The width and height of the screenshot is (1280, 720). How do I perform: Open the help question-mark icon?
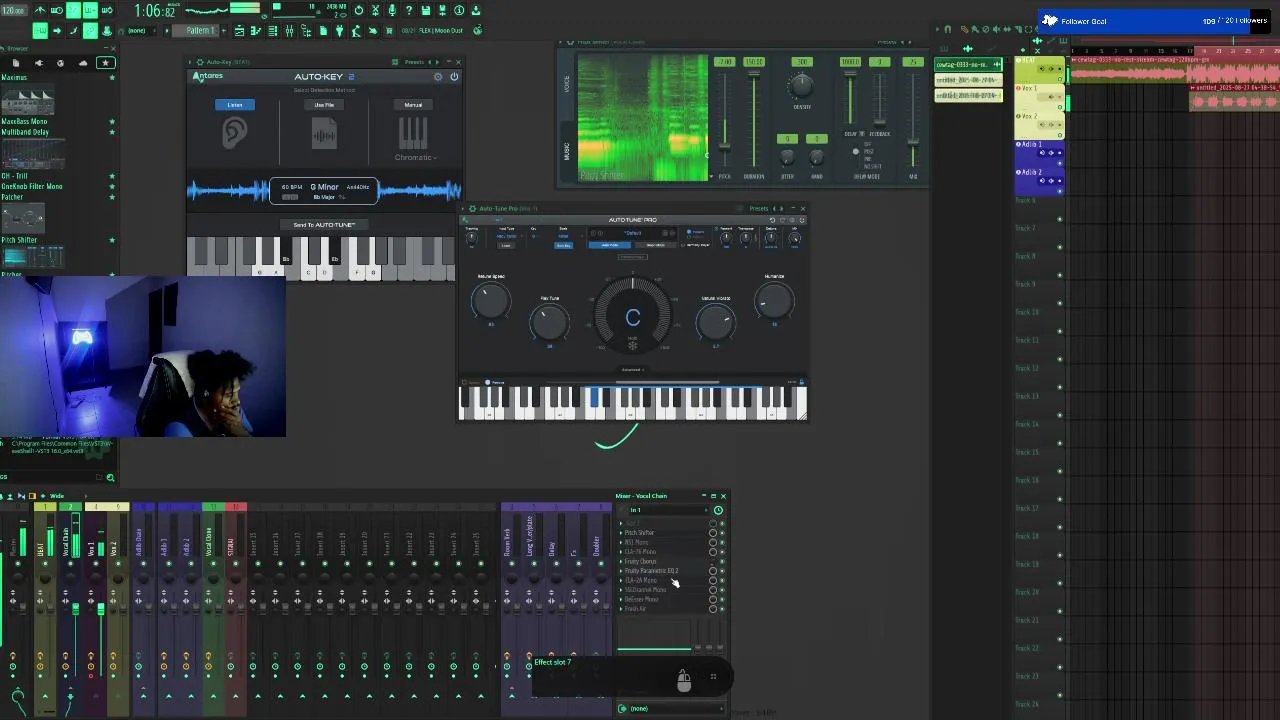point(408,10)
